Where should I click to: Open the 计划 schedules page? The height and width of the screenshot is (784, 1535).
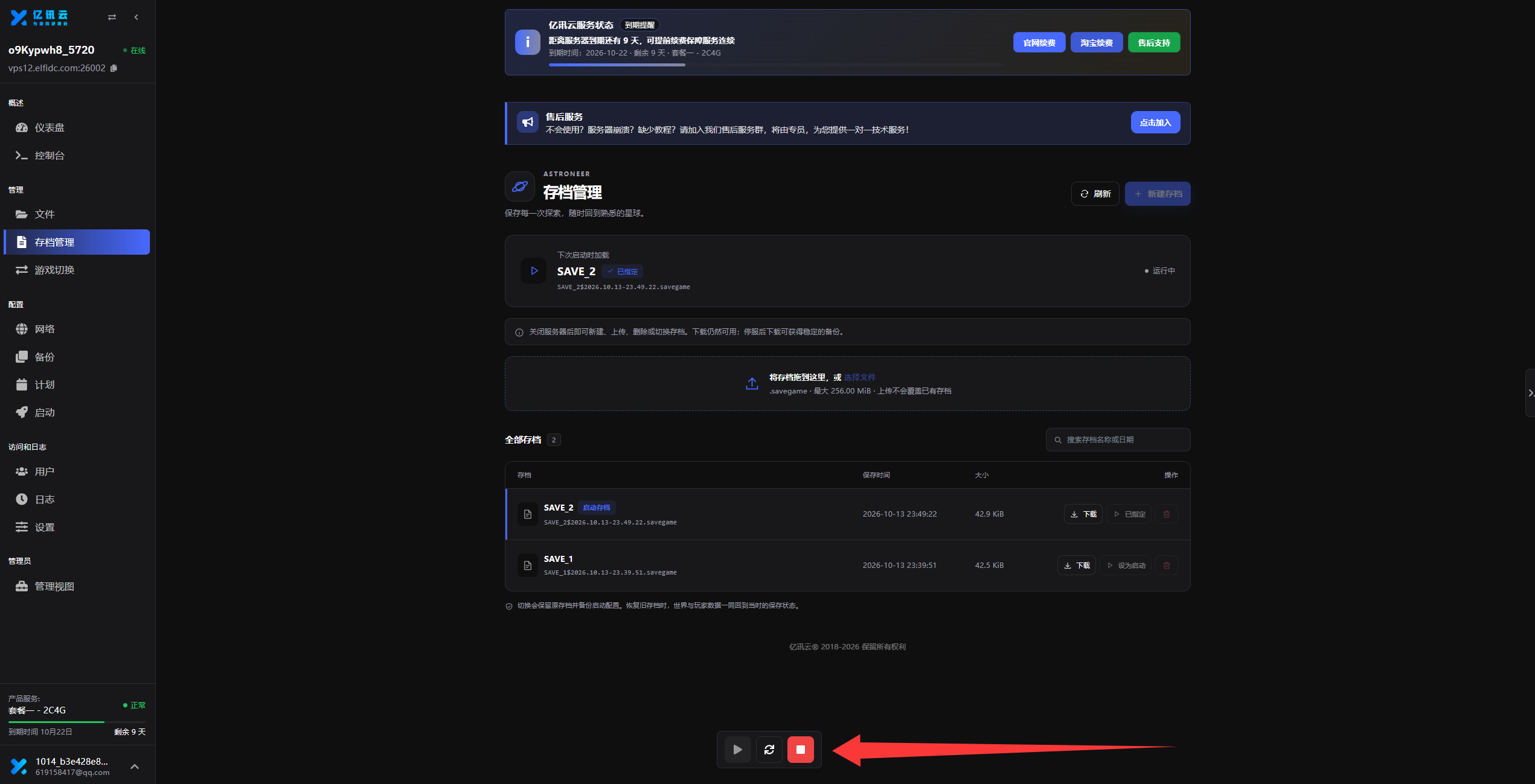[x=77, y=384]
